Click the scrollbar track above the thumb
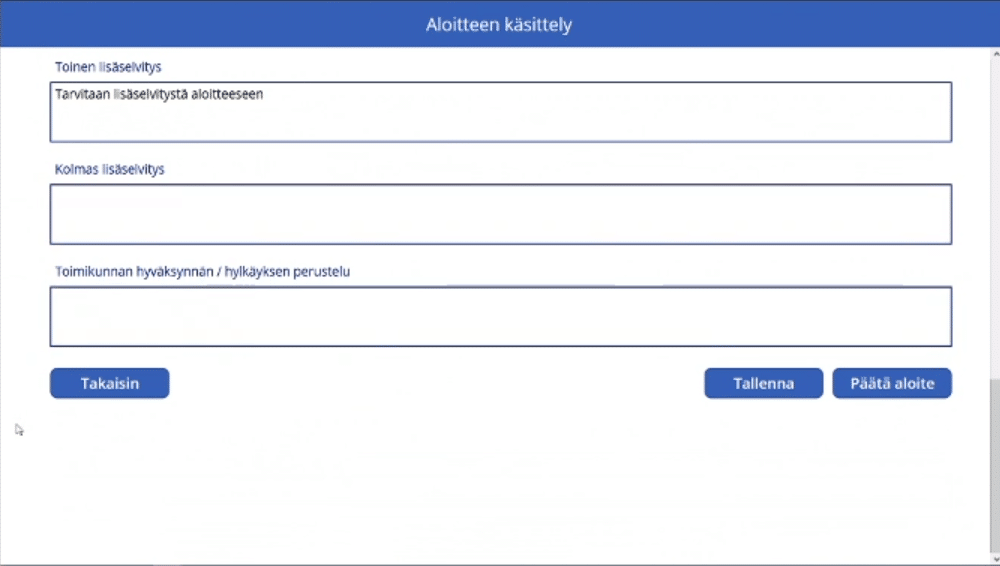The image size is (1000, 566). (993, 200)
